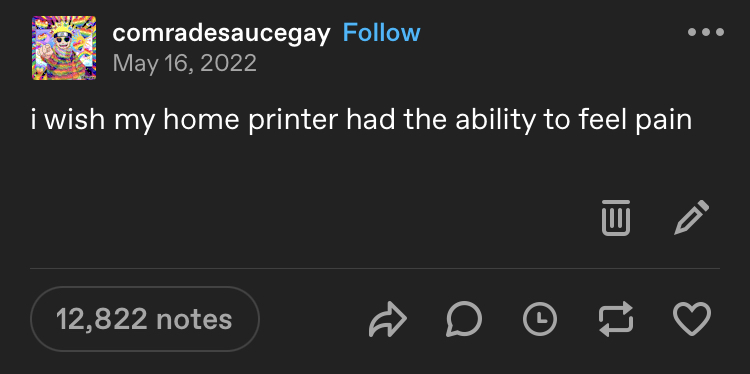Like the post with the heart icon
The width and height of the screenshot is (750, 374).
[x=692, y=319]
